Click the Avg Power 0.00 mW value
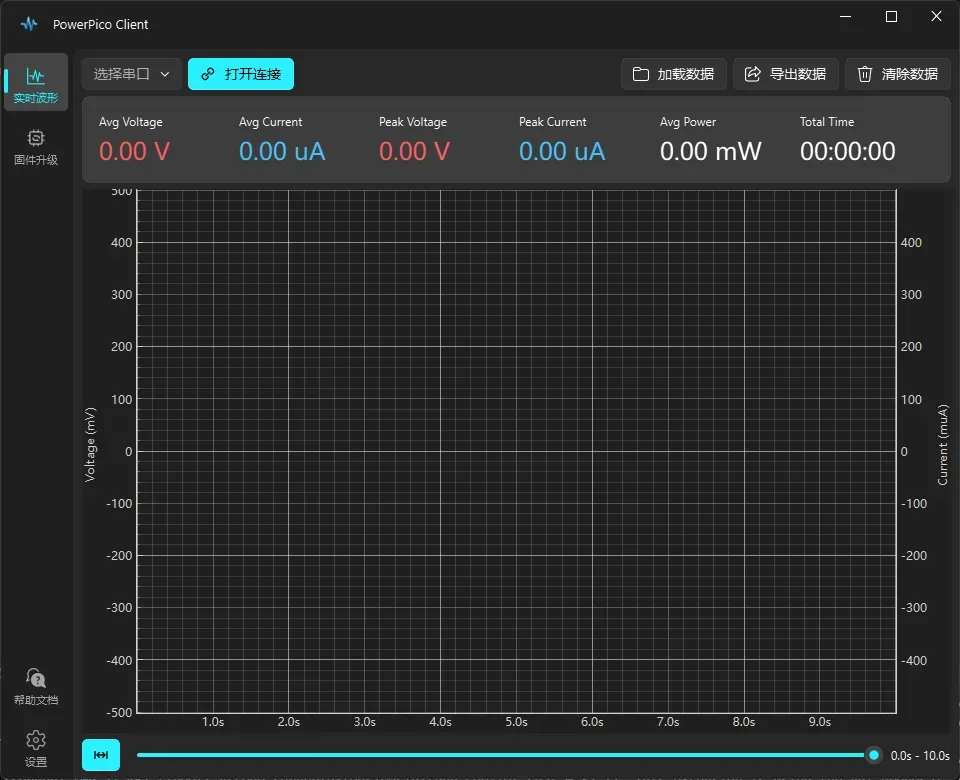The height and width of the screenshot is (780, 960). coord(711,151)
